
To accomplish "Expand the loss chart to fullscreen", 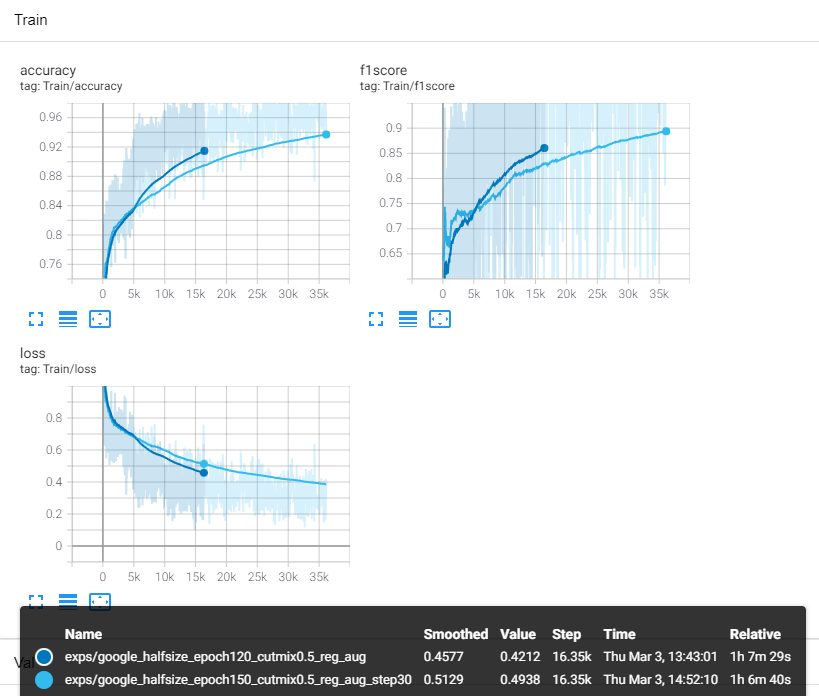I will (x=36, y=601).
